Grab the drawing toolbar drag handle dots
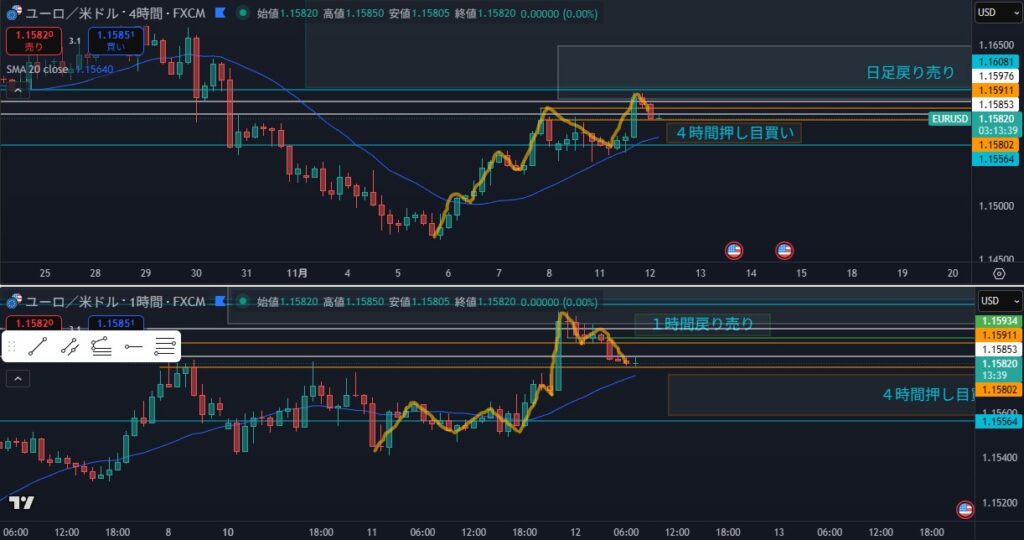The height and width of the screenshot is (540, 1024). click(13, 347)
